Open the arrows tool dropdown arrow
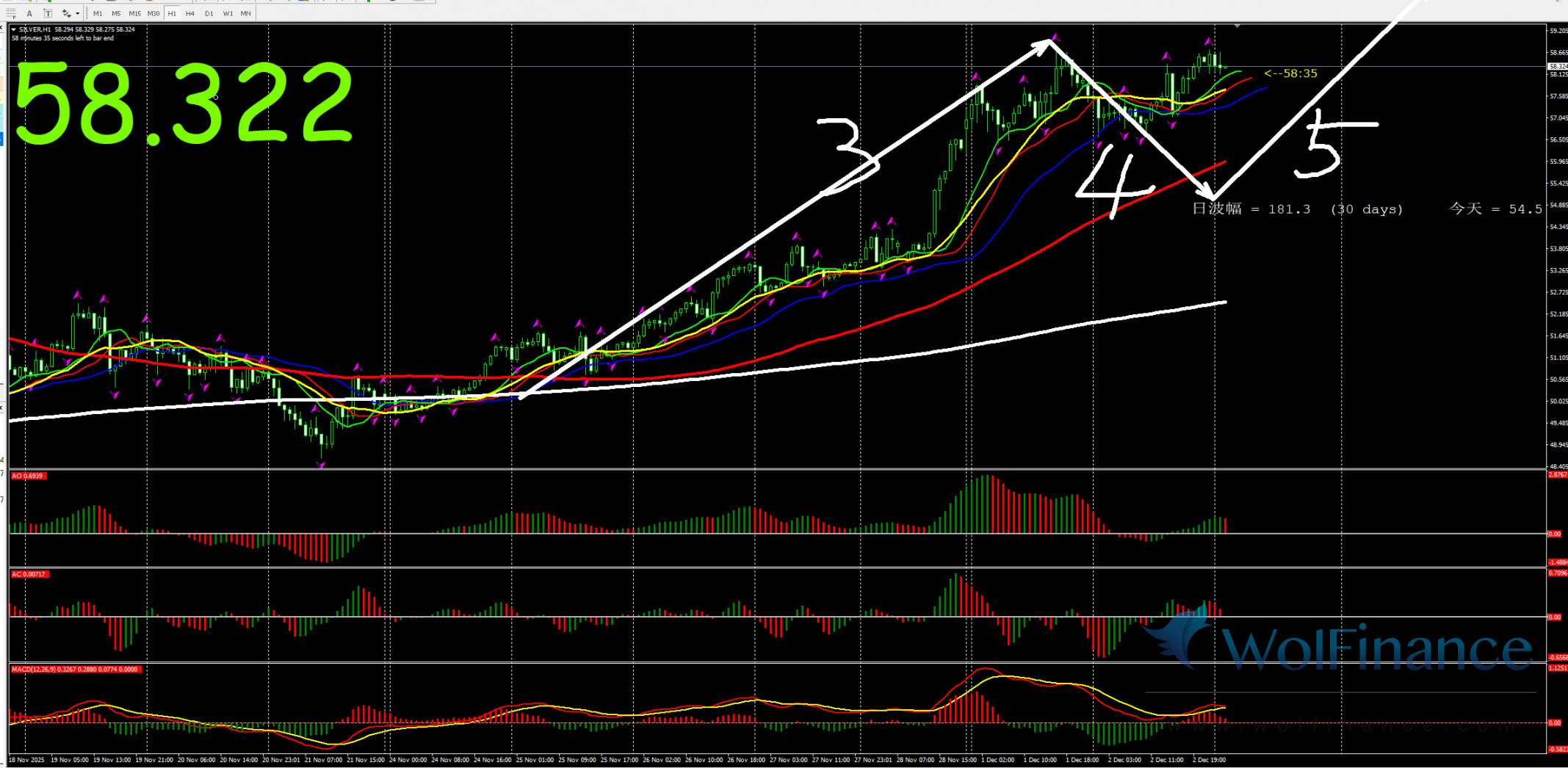This screenshot has width=1568, height=768. pyautogui.click(x=78, y=13)
